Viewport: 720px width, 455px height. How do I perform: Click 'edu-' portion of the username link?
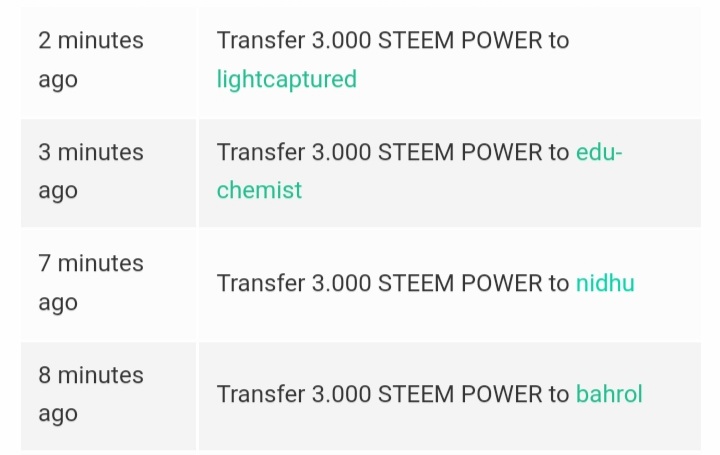coord(599,152)
